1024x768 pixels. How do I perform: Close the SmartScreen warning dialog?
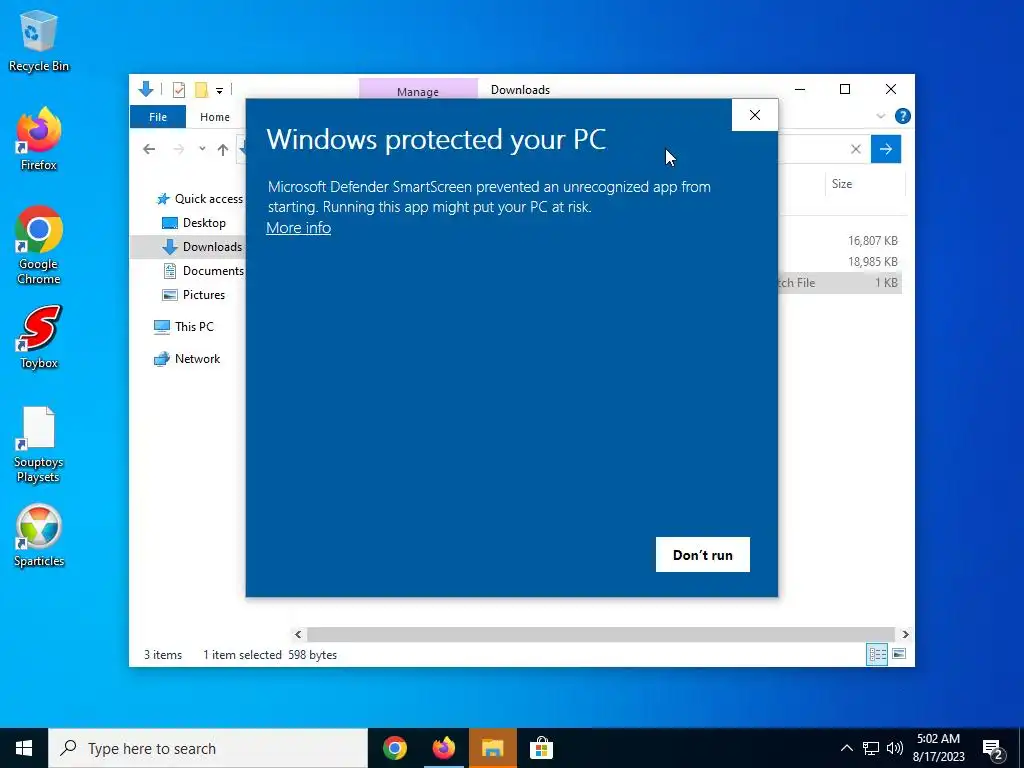click(x=755, y=115)
